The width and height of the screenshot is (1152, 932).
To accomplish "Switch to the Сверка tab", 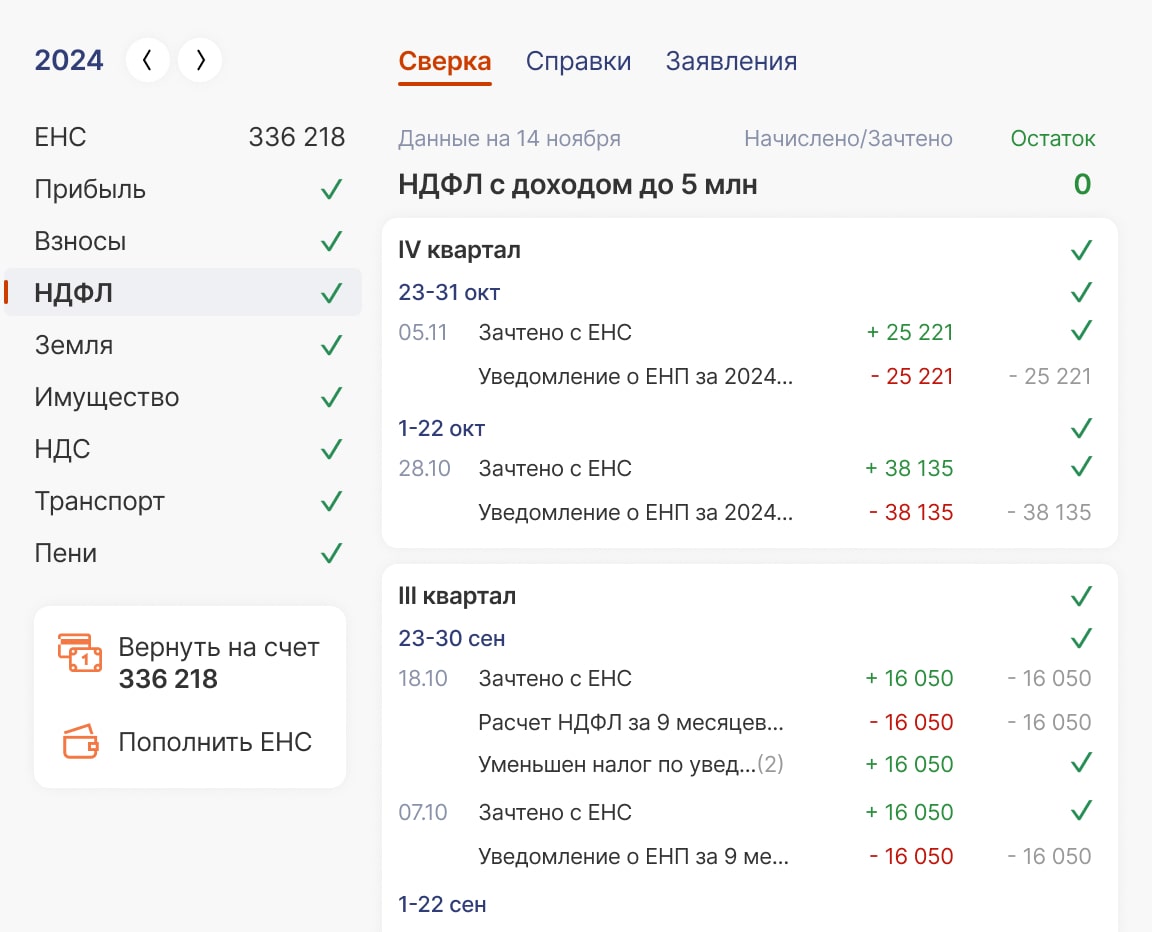I will point(444,61).
